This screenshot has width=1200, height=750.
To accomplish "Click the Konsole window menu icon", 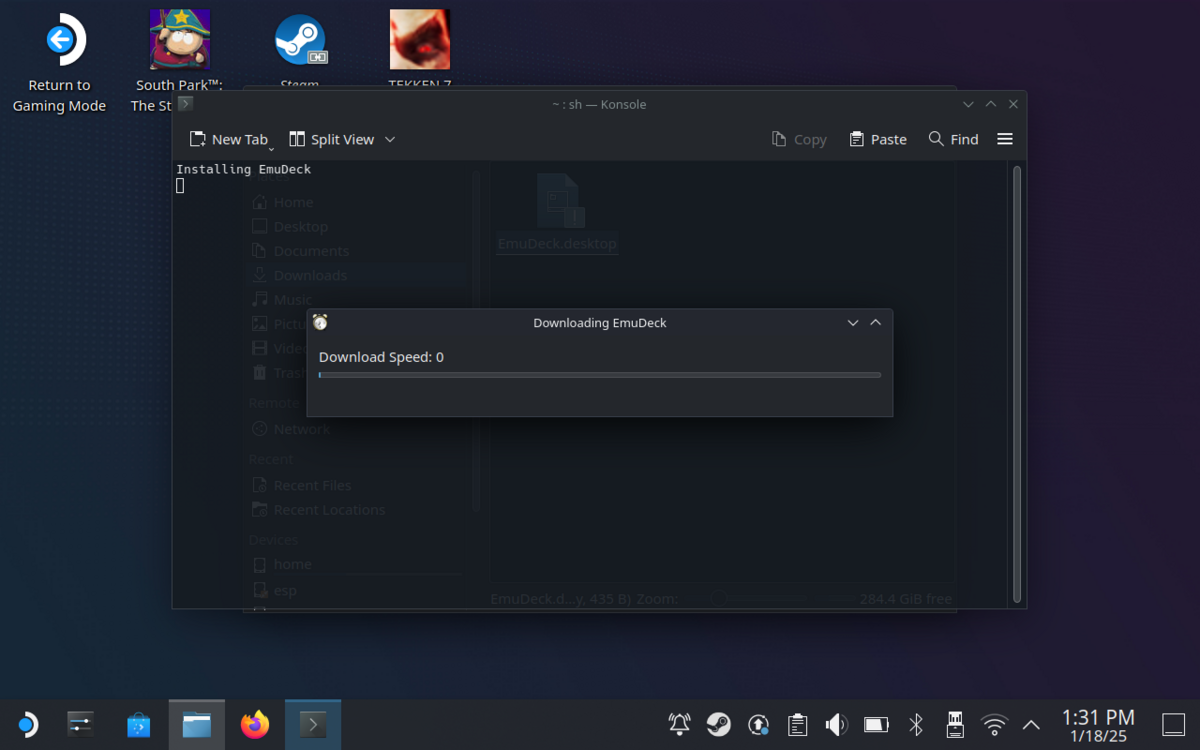I will tap(185, 103).
